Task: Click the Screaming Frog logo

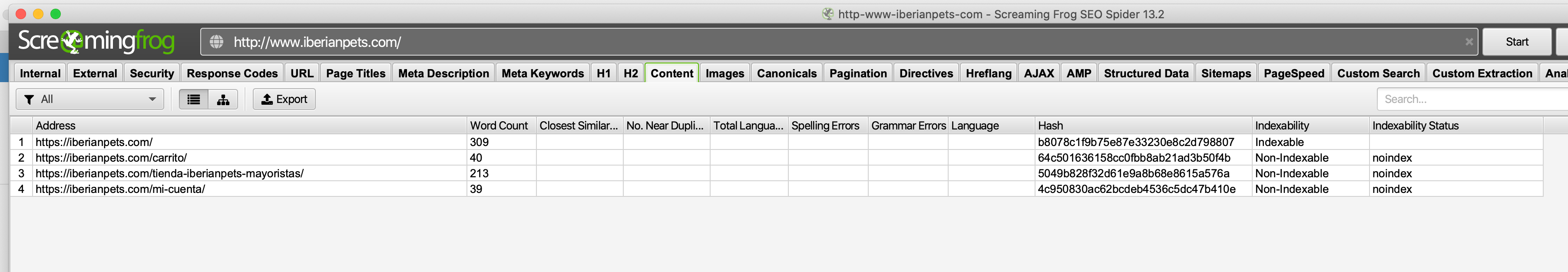Action: click(x=96, y=41)
